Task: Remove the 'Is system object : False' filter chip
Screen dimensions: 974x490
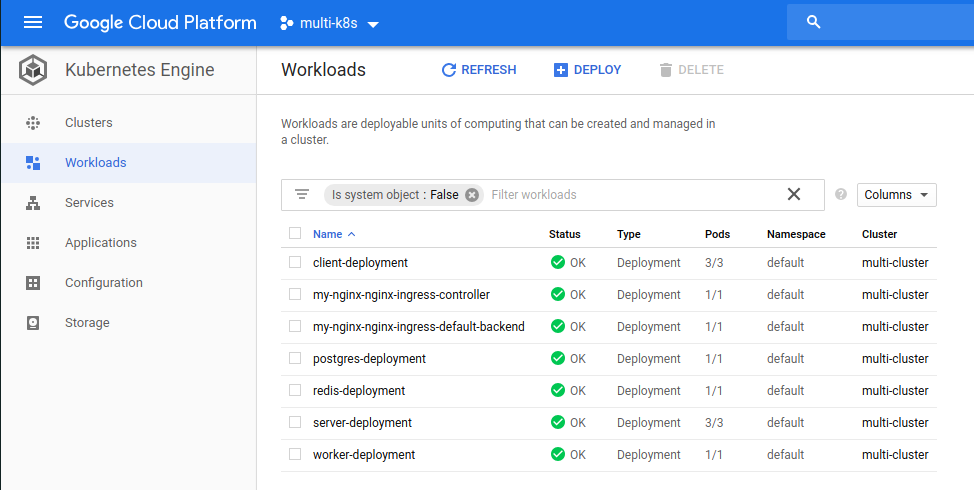Action: [472, 195]
